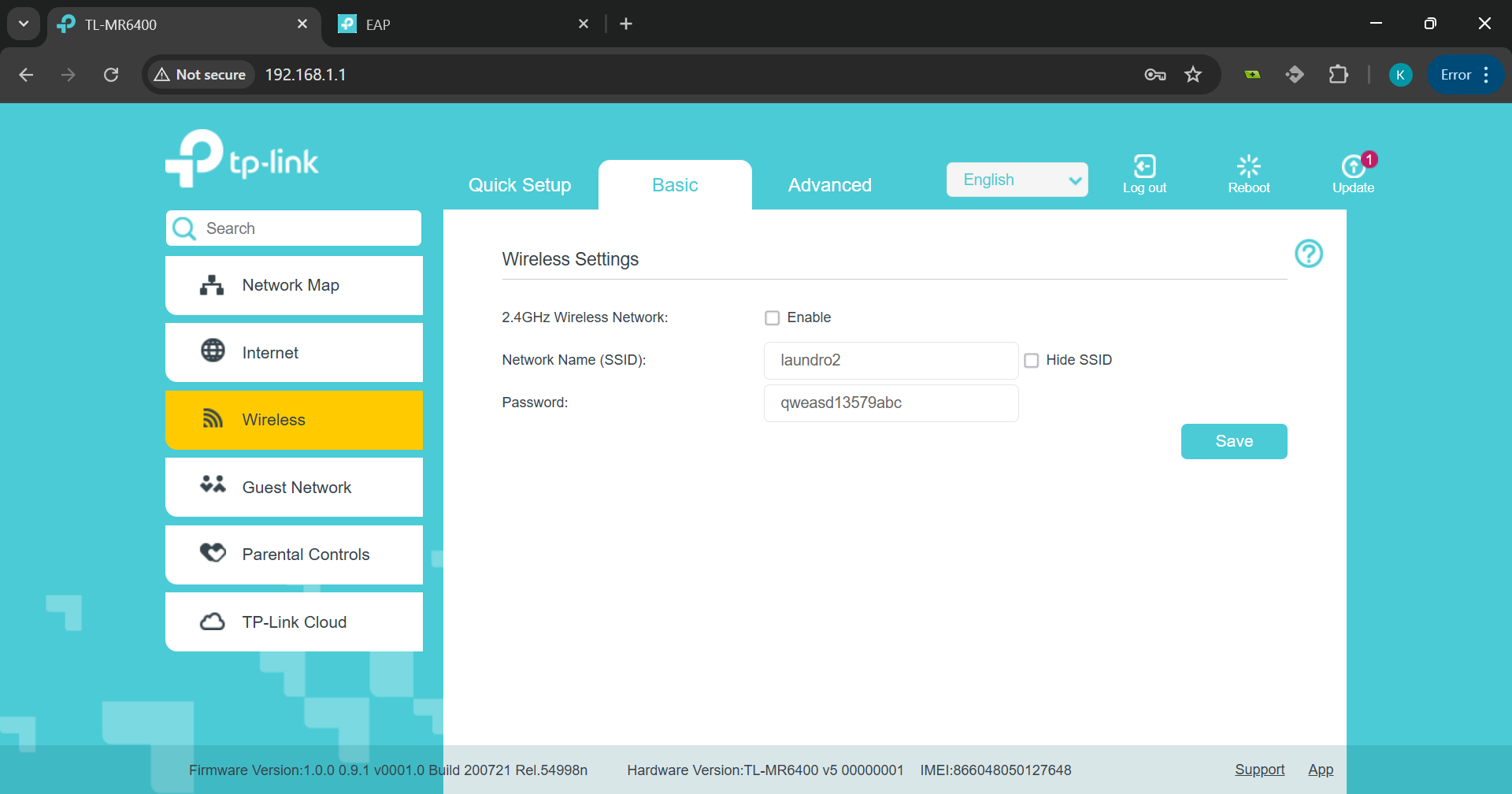Open the K profile avatar
This screenshot has height=794, width=1512.
coord(1400,75)
